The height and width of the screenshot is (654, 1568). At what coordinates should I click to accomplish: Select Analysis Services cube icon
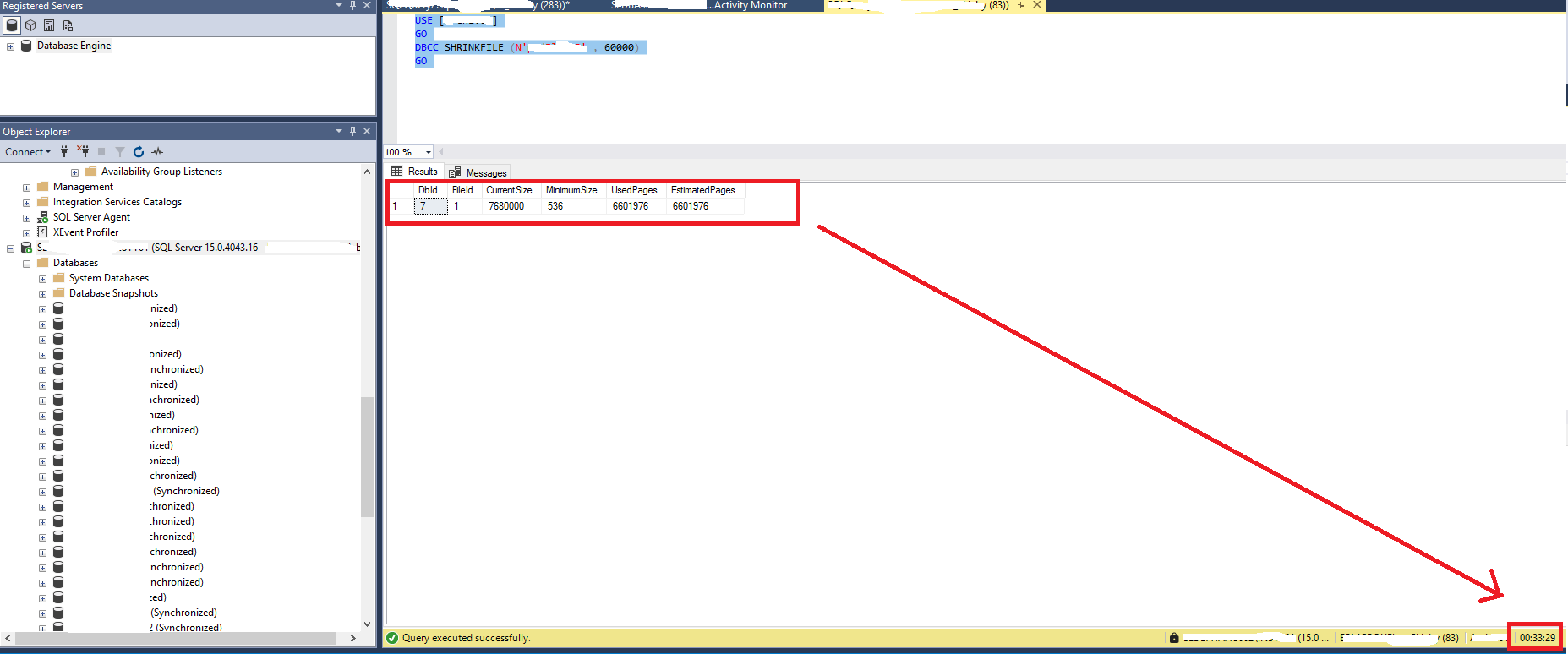tap(30, 25)
